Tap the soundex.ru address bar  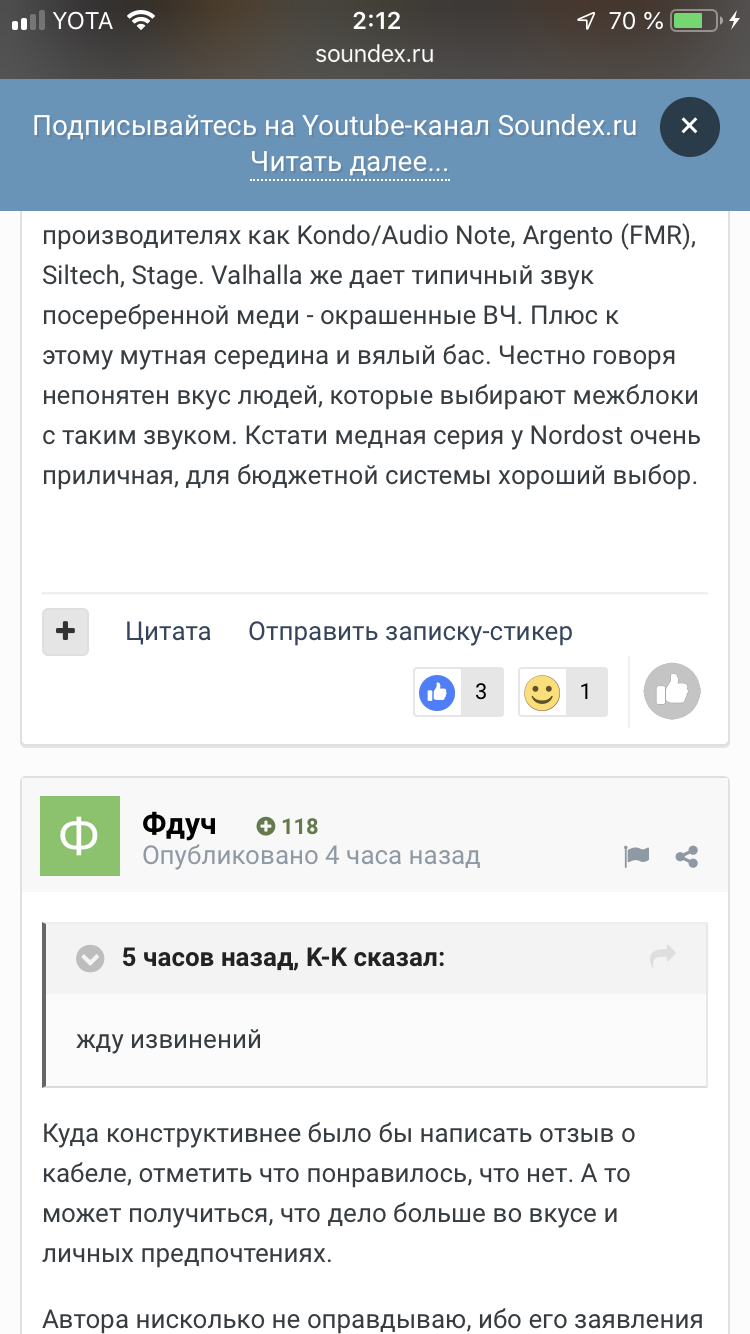[x=375, y=54]
